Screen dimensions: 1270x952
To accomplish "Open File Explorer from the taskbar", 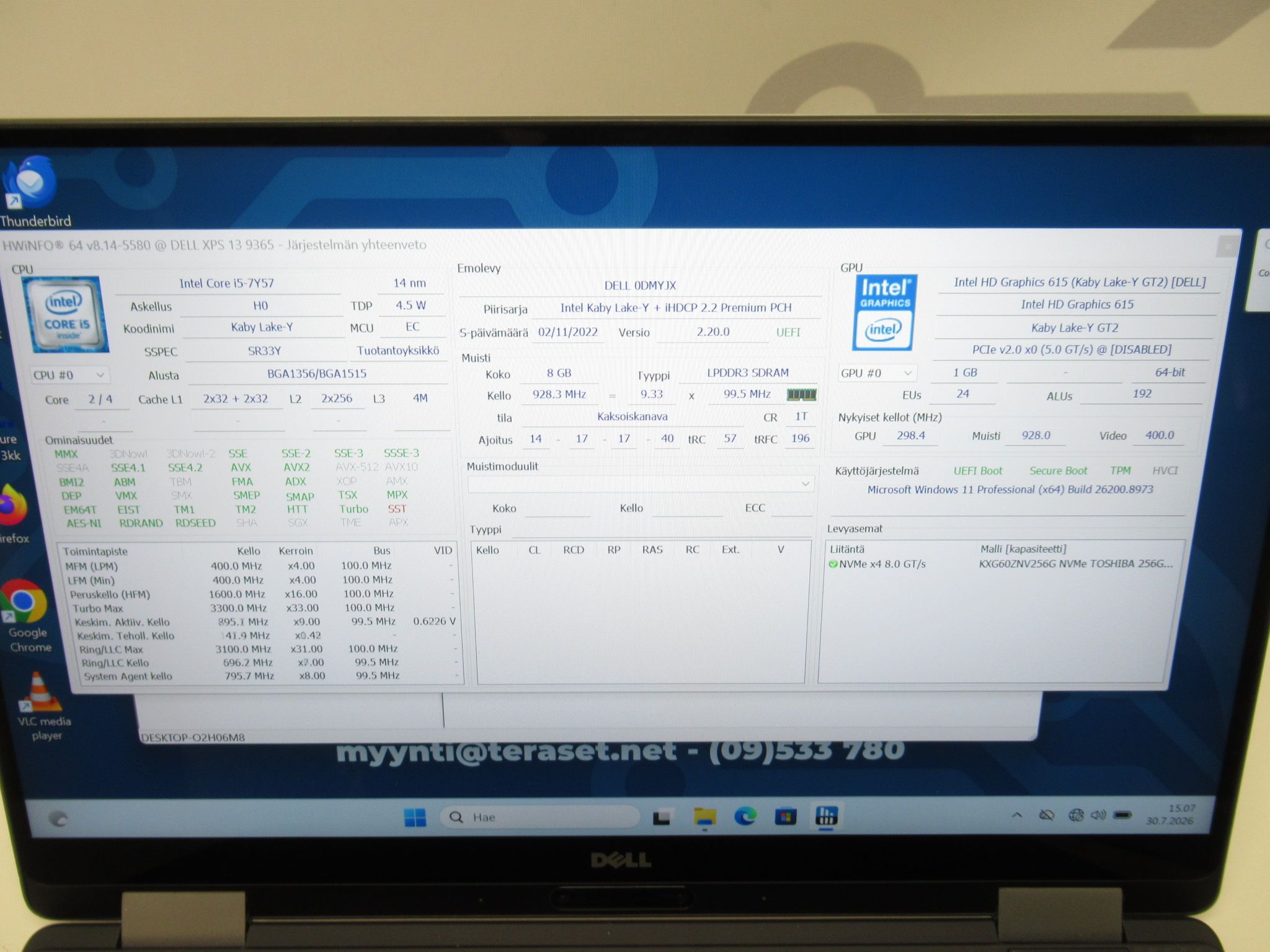I will (x=704, y=817).
